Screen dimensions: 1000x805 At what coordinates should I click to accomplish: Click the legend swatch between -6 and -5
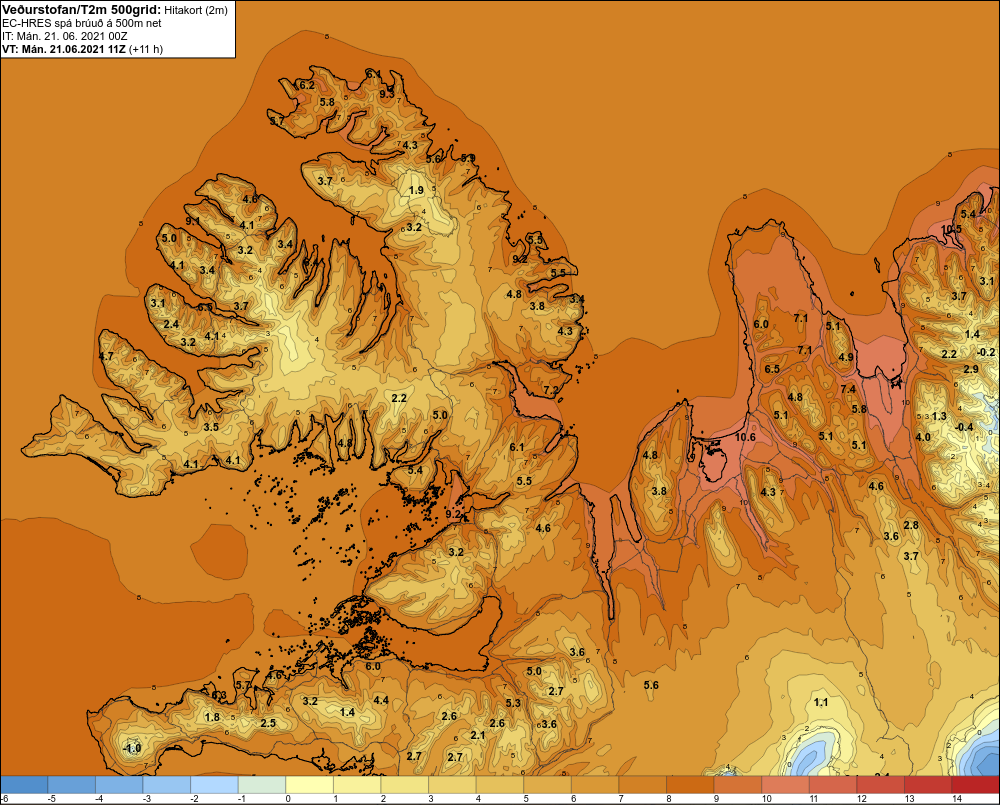[x=24, y=785]
